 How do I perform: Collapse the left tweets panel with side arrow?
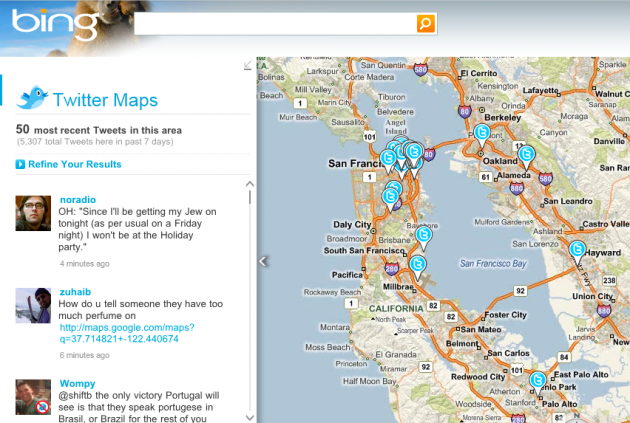point(263,261)
